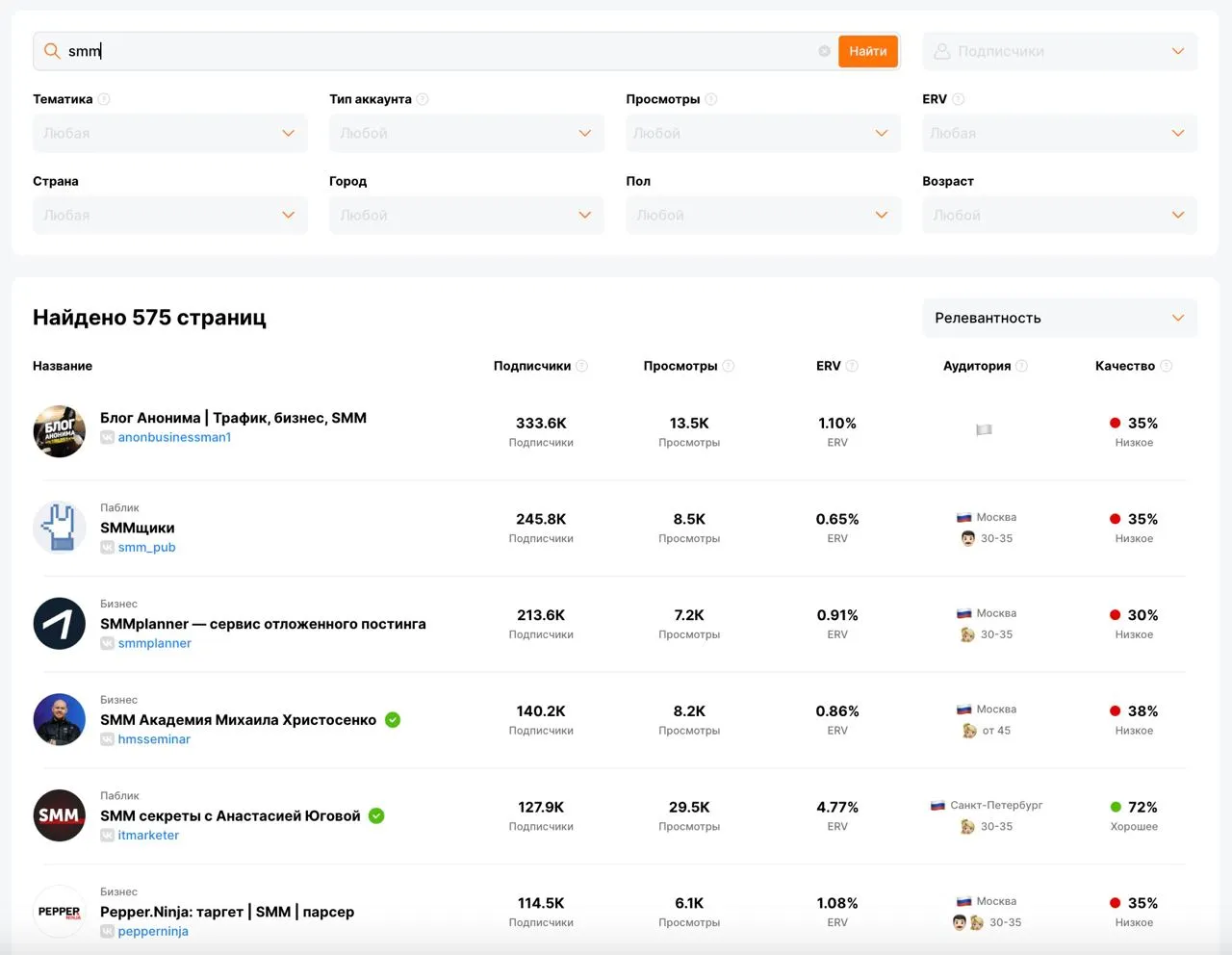Click the Russian flag in SMMщики row
This screenshot has width=1232, height=955.
point(964,518)
